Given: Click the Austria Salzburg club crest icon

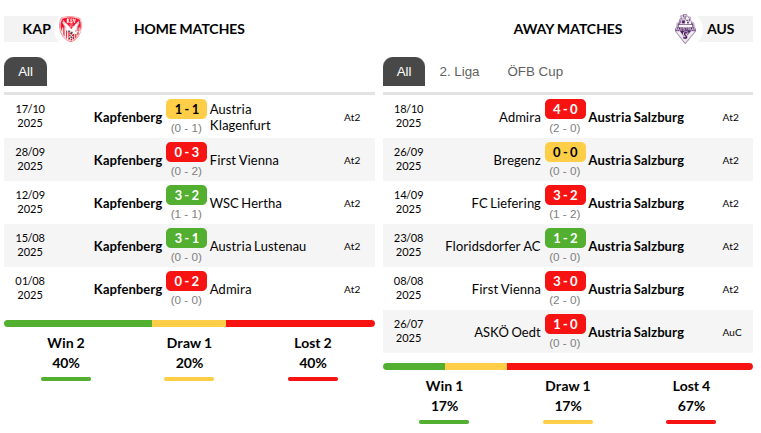Looking at the screenshot, I should tap(684, 29).
